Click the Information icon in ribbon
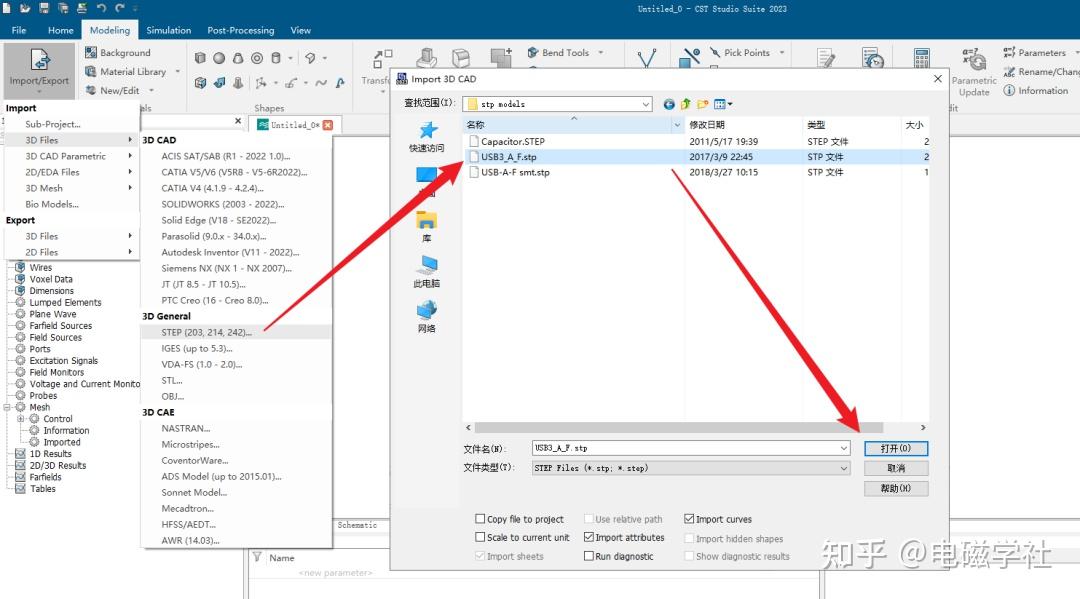This screenshot has width=1080, height=599. pos(1009,90)
